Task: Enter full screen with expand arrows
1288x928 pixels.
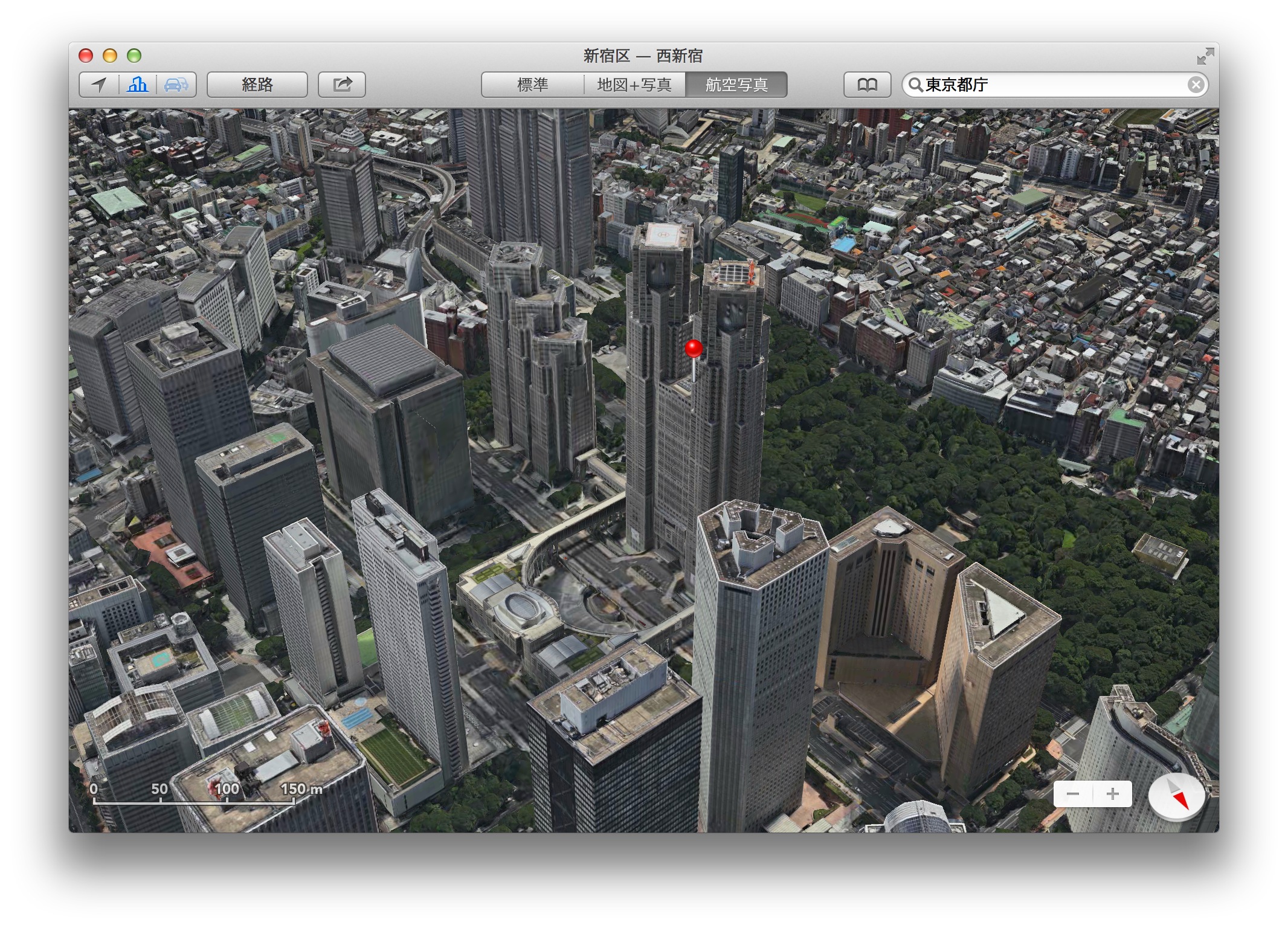Action: coord(1205,56)
